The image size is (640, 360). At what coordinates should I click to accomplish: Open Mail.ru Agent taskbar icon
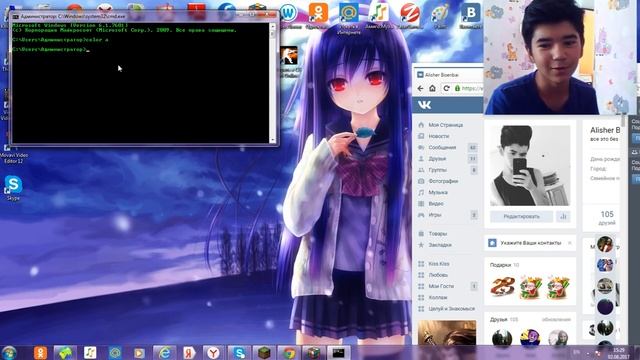(115, 353)
